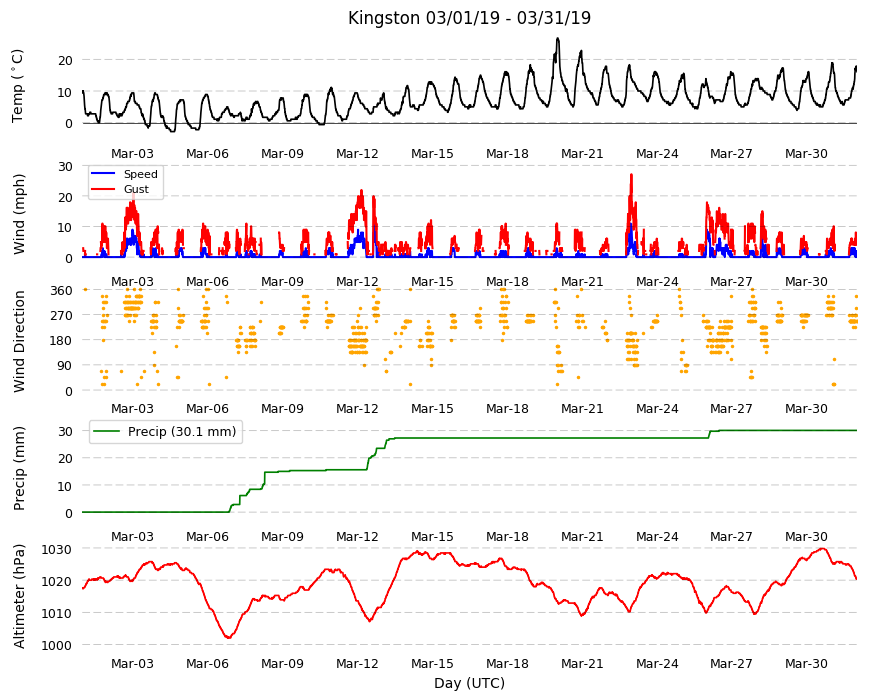Click the chart title Kingston 03/01/19 - 03/31/19
This screenshot has height=700, width=870.
[x=469, y=18]
